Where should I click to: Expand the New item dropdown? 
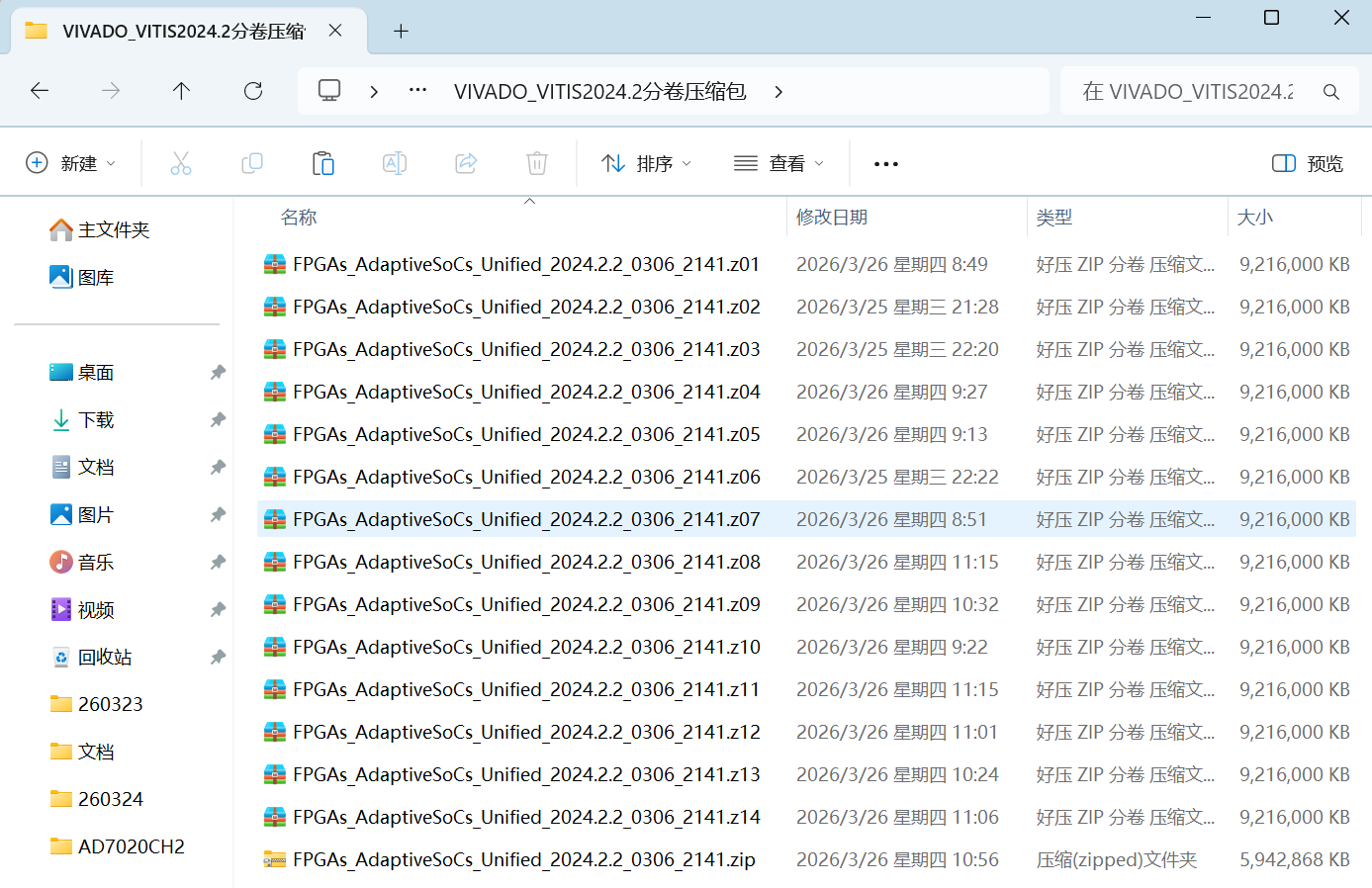pyautogui.click(x=70, y=163)
